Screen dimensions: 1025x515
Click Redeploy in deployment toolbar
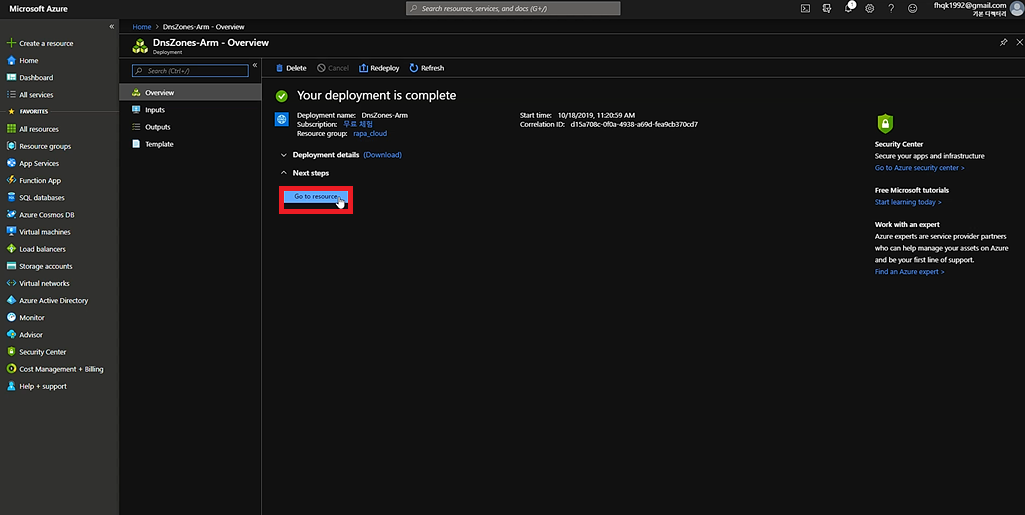point(379,68)
